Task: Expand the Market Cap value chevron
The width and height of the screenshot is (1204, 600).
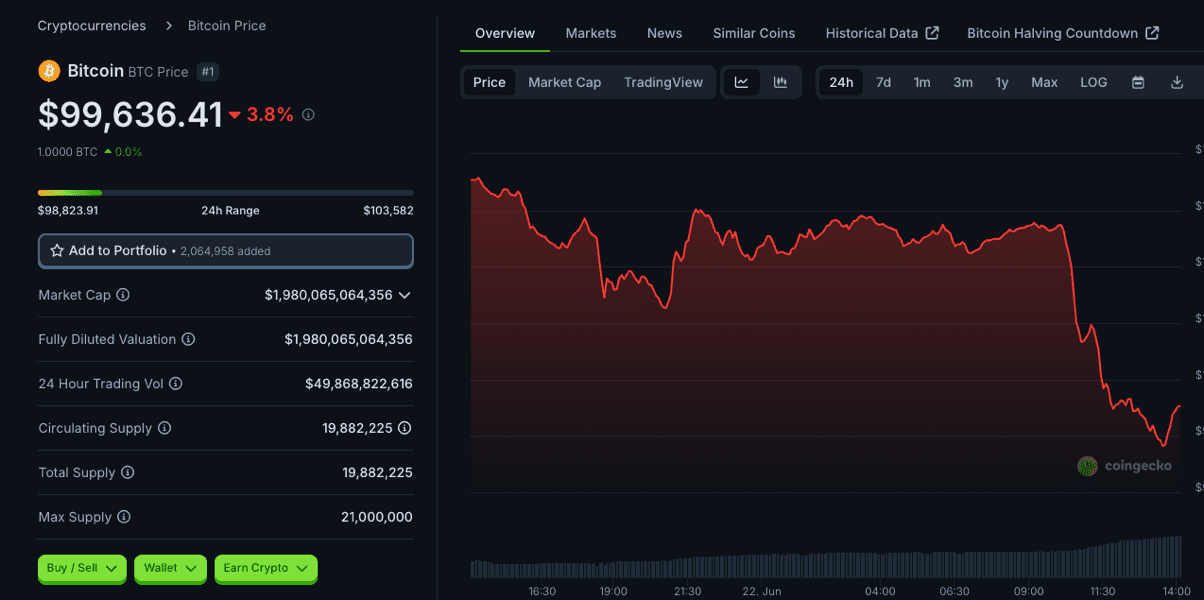Action: tap(404, 295)
